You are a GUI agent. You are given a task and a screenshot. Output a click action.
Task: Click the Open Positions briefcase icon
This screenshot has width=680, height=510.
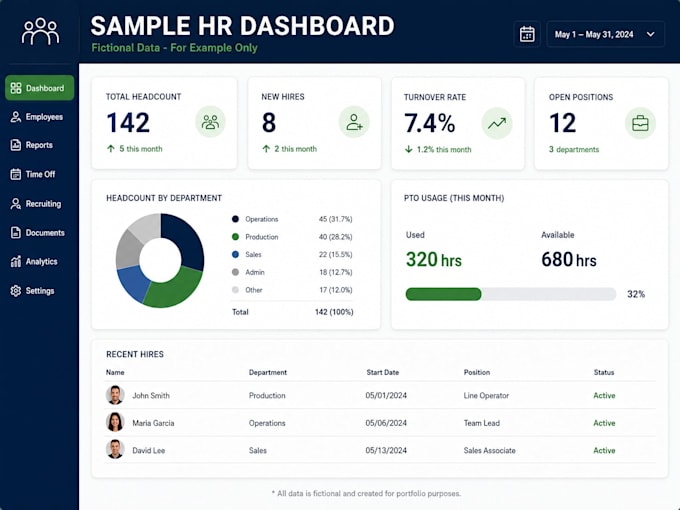[x=640, y=124]
